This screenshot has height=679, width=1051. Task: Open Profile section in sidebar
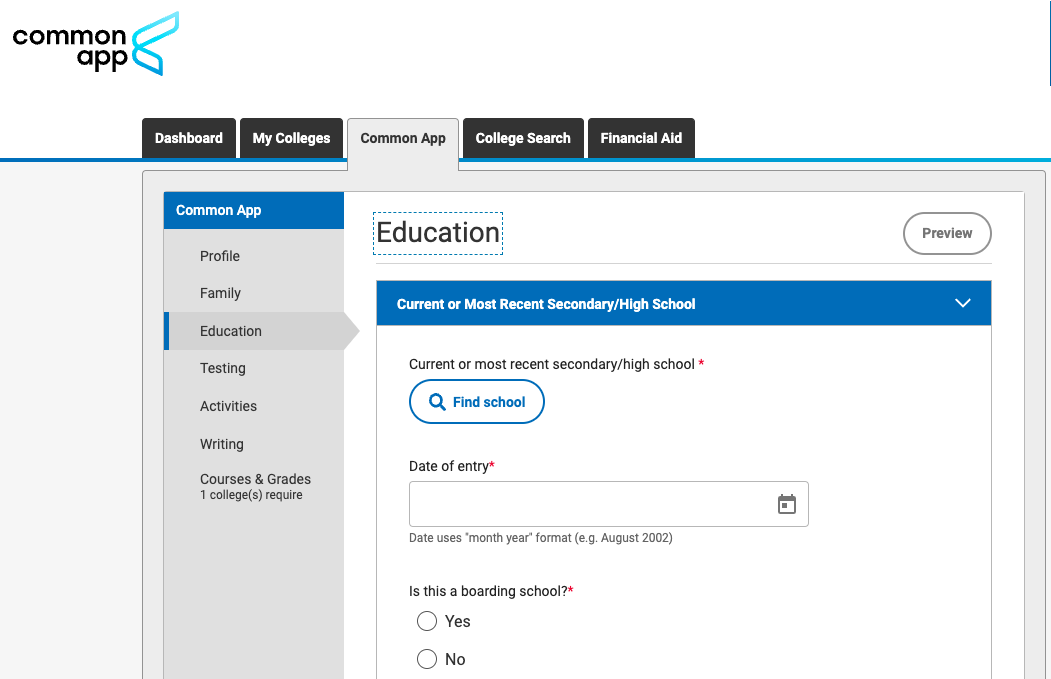220,256
